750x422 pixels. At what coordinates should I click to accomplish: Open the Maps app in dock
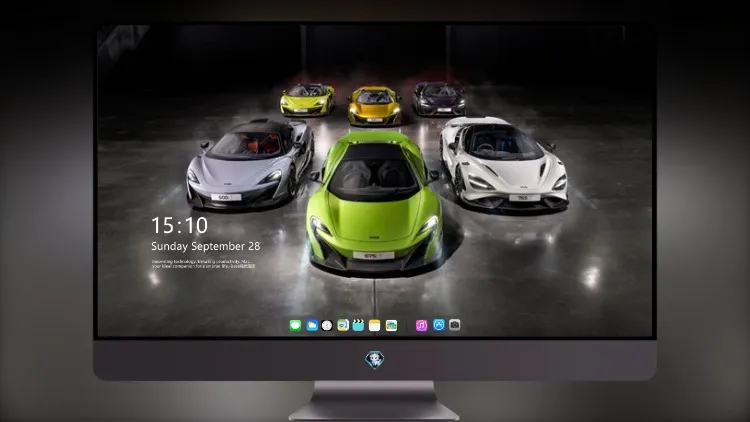[343, 325]
